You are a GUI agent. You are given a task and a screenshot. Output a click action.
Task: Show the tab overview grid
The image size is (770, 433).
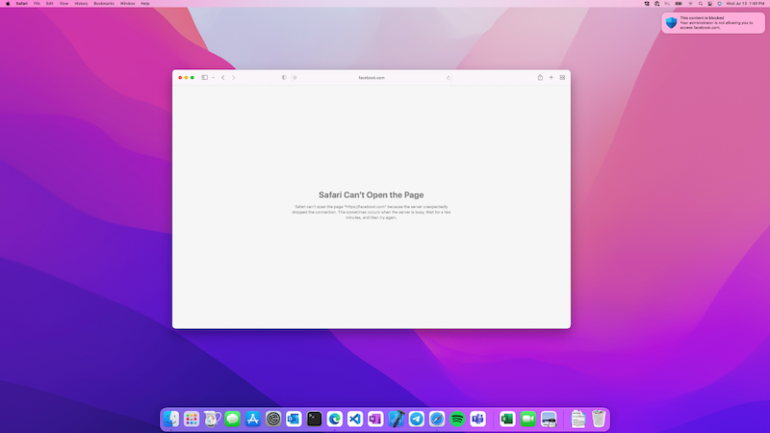(x=562, y=77)
